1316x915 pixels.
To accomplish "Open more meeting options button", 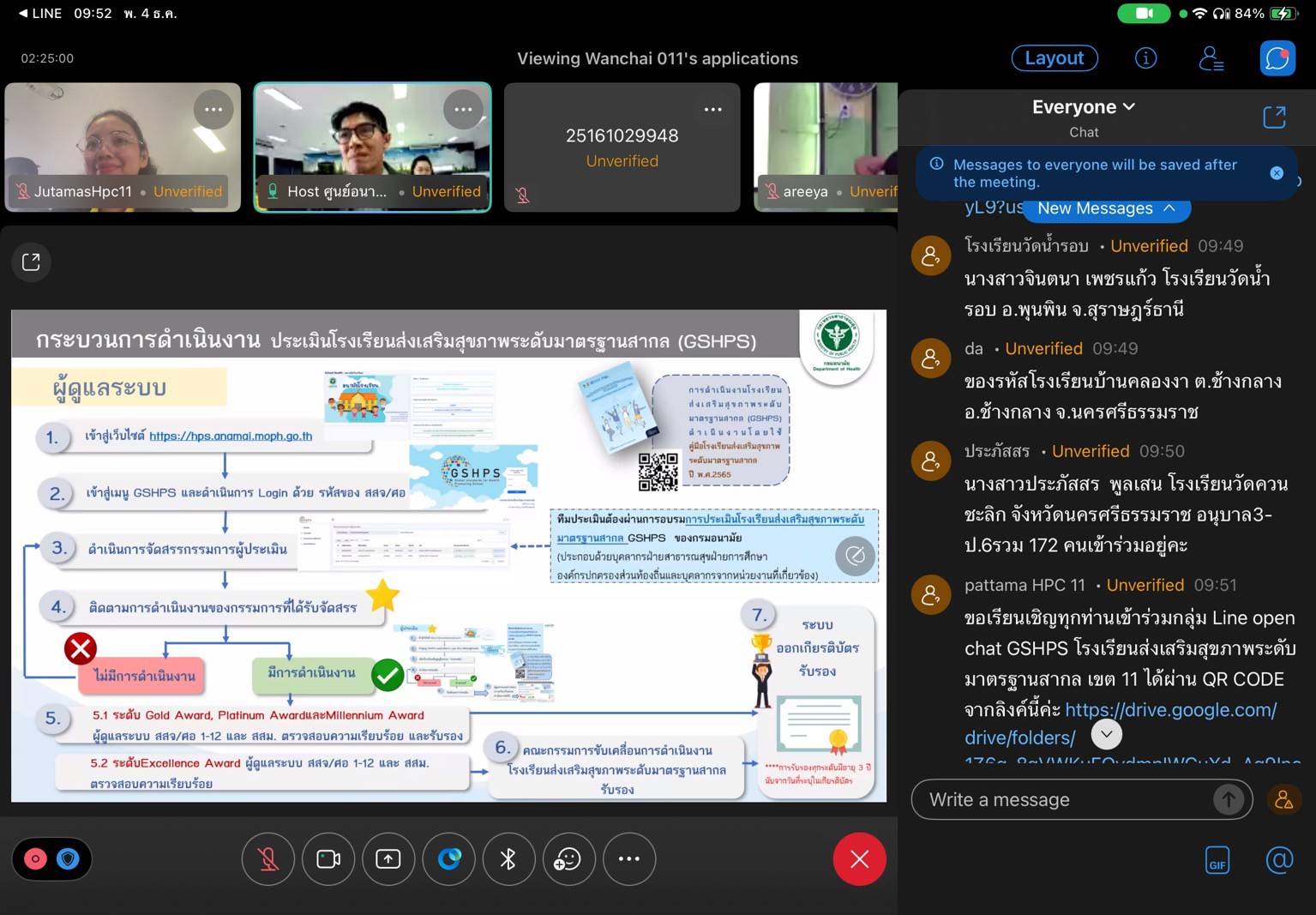I will tap(629, 858).
